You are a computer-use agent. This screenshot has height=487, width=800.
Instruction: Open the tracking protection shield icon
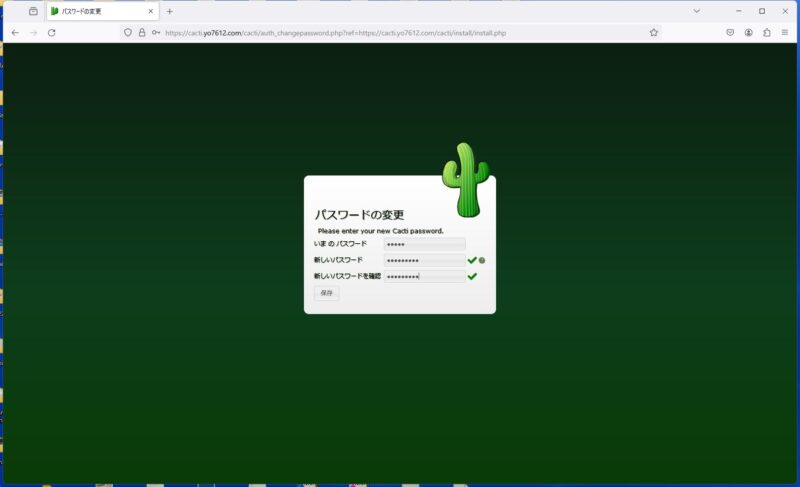coord(128,33)
